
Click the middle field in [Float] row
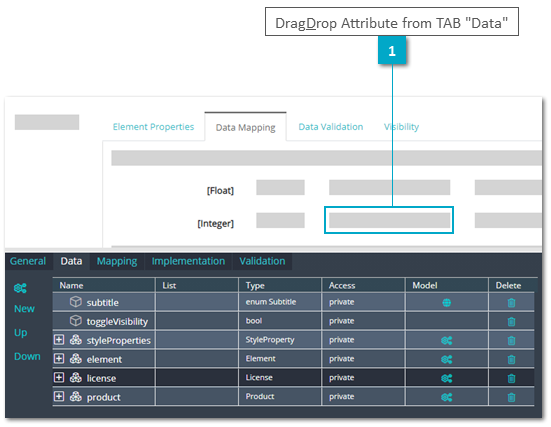389,187
